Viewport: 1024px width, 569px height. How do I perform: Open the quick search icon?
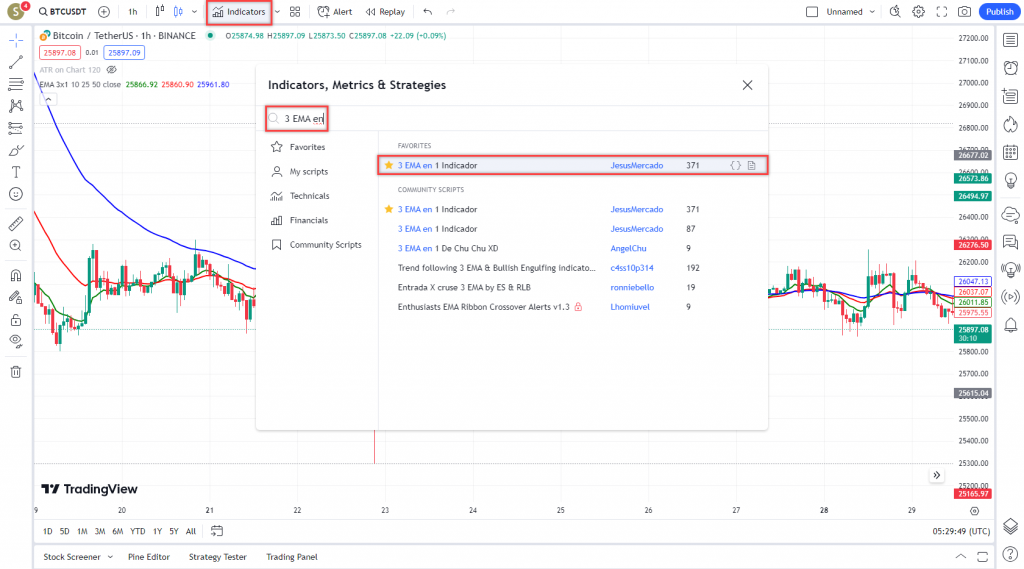pos(895,12)
